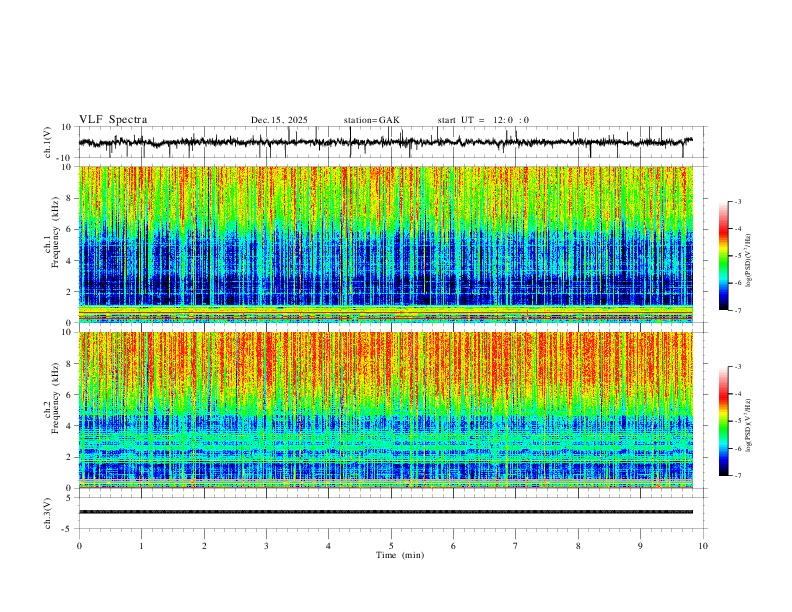The width and height of the screenshot is (792, 612).
Task: Click the "-10" tick on ch.1(V) axis
Action: (x=65, y=158)
